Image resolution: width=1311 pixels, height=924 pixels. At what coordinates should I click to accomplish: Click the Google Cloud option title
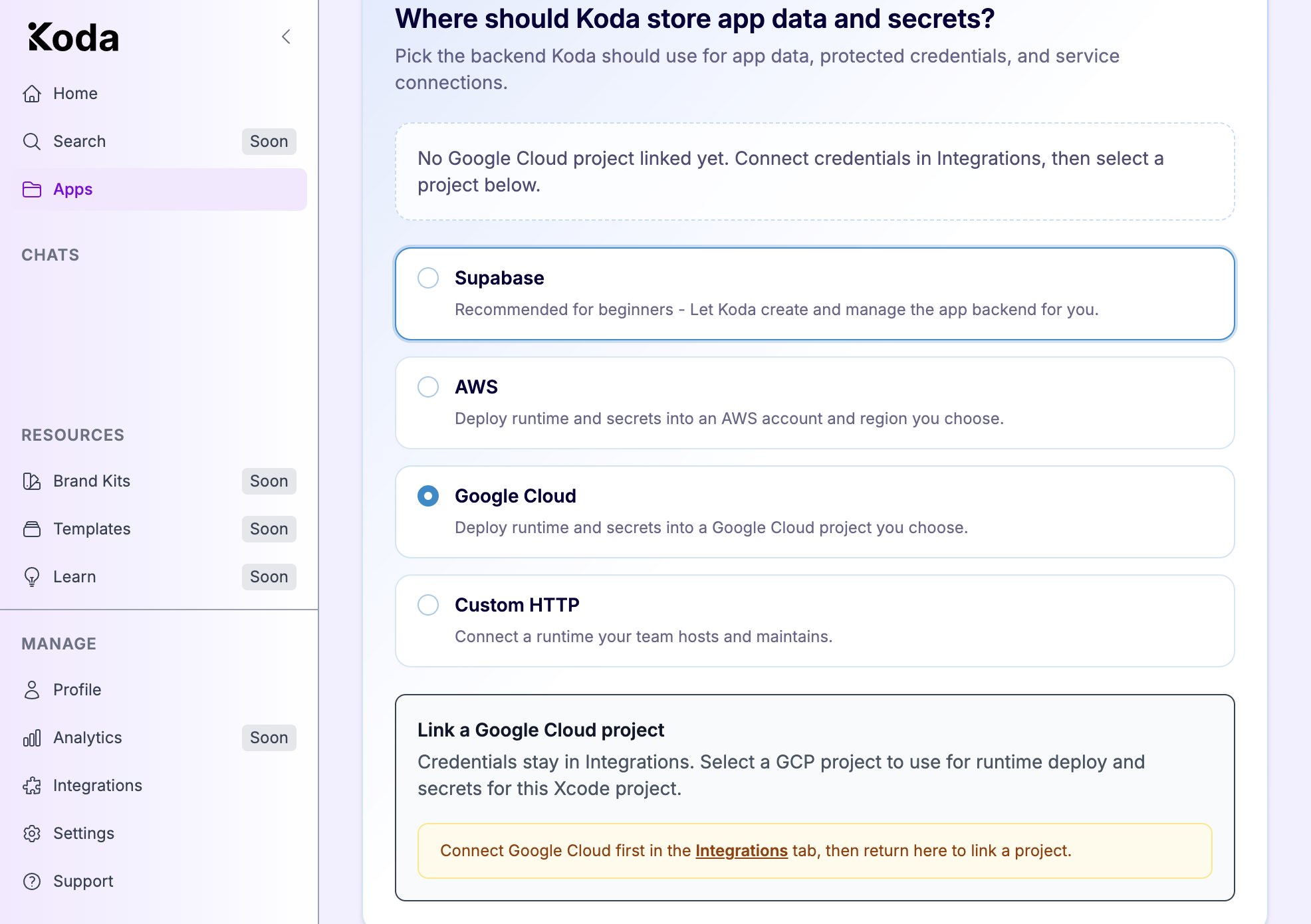click(x=515, y=496)
